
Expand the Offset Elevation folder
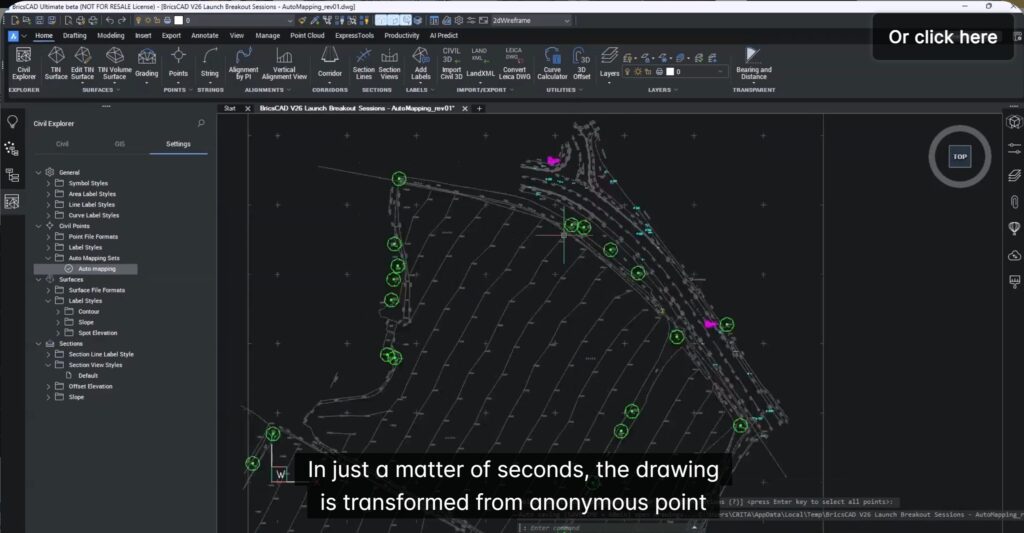coord(48,387)
